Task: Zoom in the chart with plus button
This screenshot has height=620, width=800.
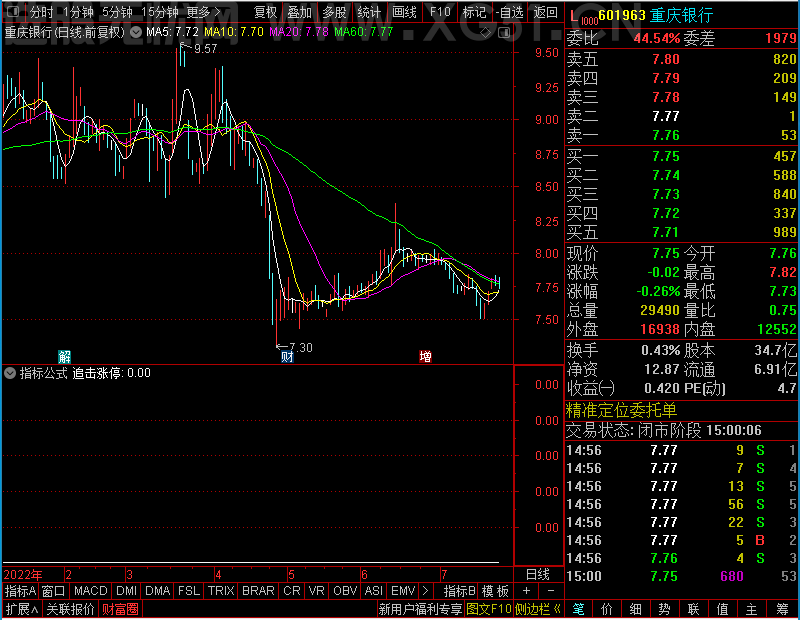Action: (x=527, y=591)
